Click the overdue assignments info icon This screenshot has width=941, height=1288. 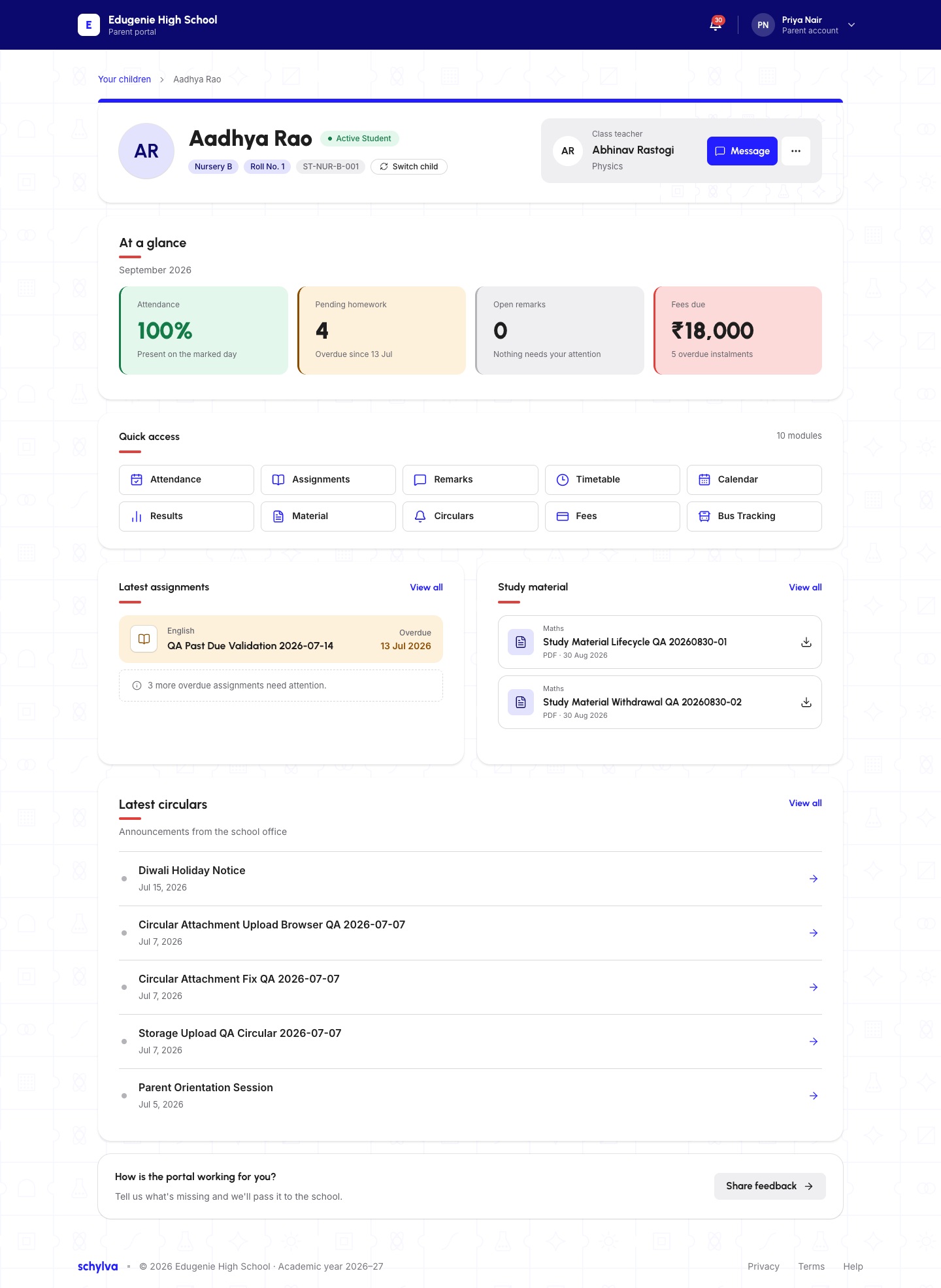[x=137, y=686]
